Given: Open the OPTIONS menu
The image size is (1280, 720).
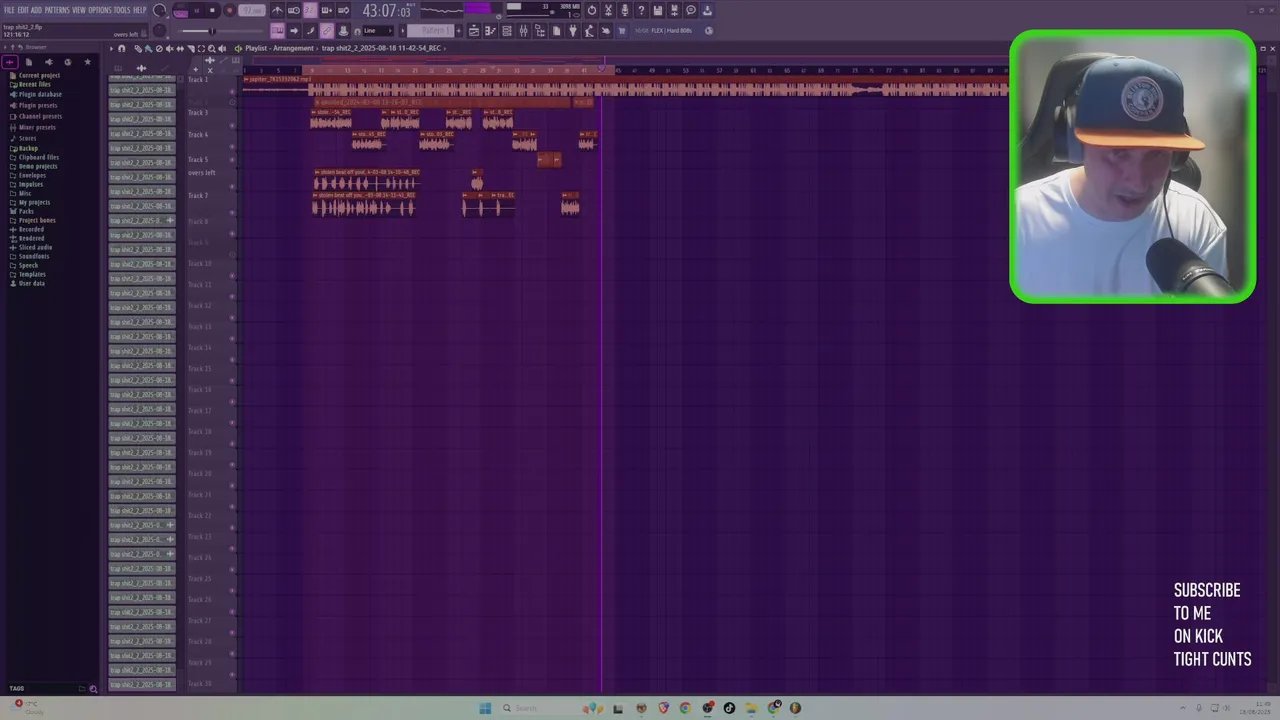Looking at the screenshot, I should coord(100,10).
